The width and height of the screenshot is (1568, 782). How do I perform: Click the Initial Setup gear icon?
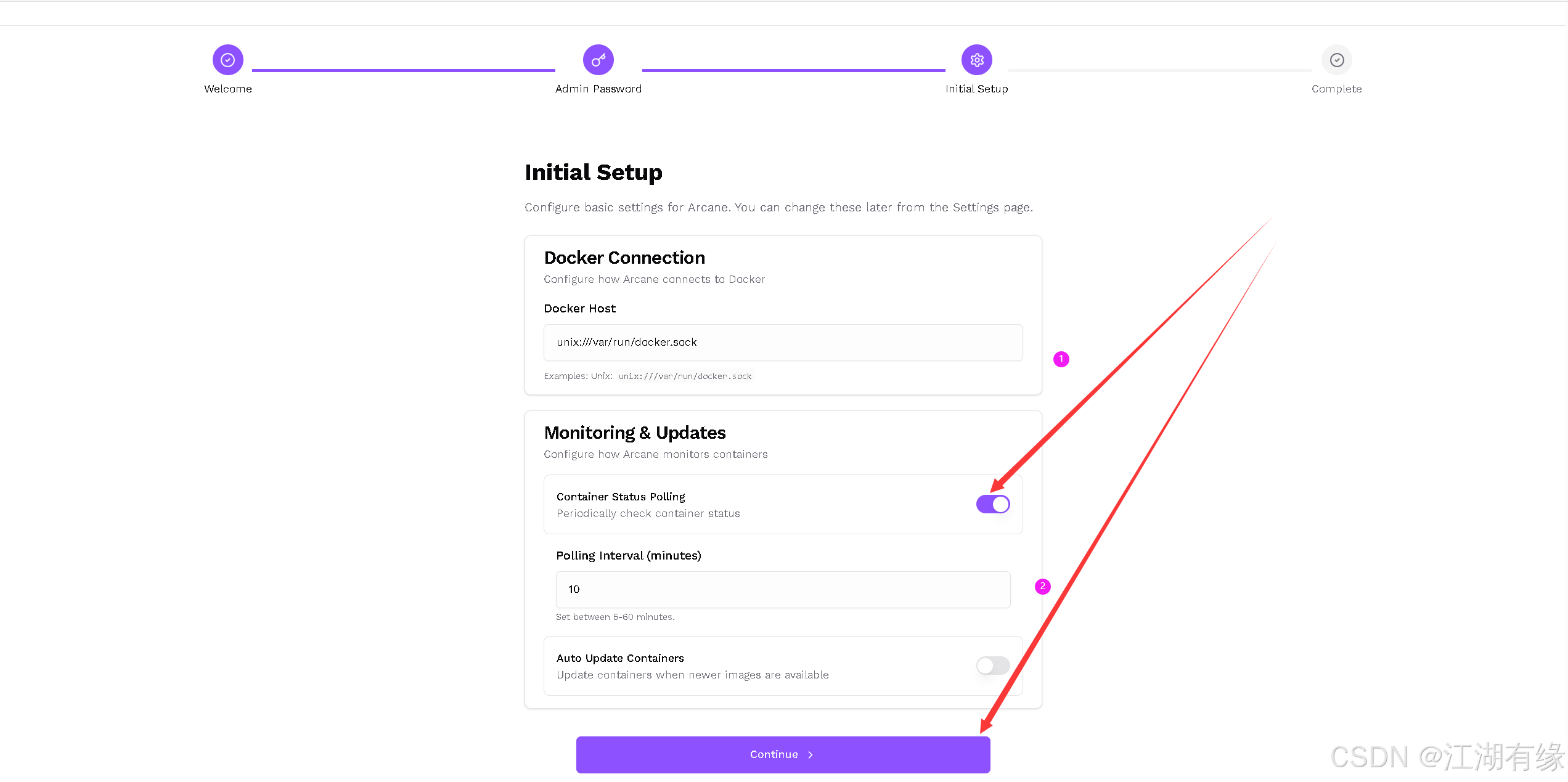(977, 60)
